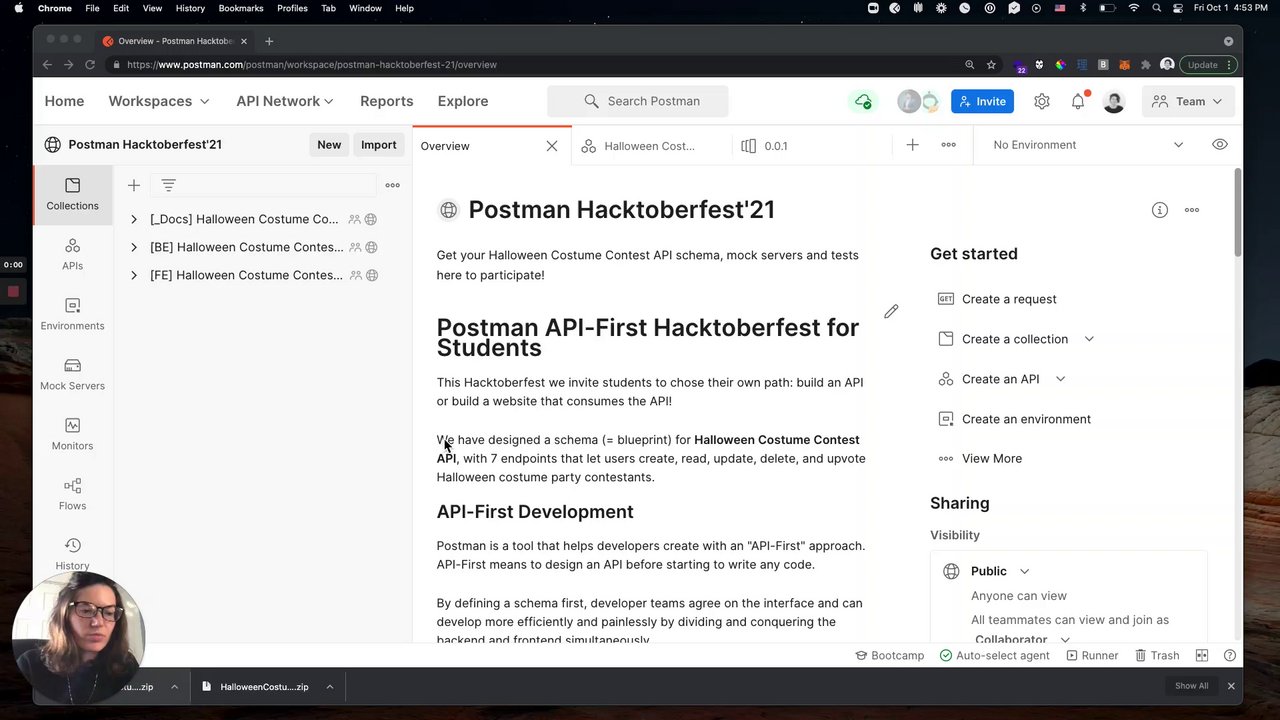Close the Overview tab

[552, 146]
